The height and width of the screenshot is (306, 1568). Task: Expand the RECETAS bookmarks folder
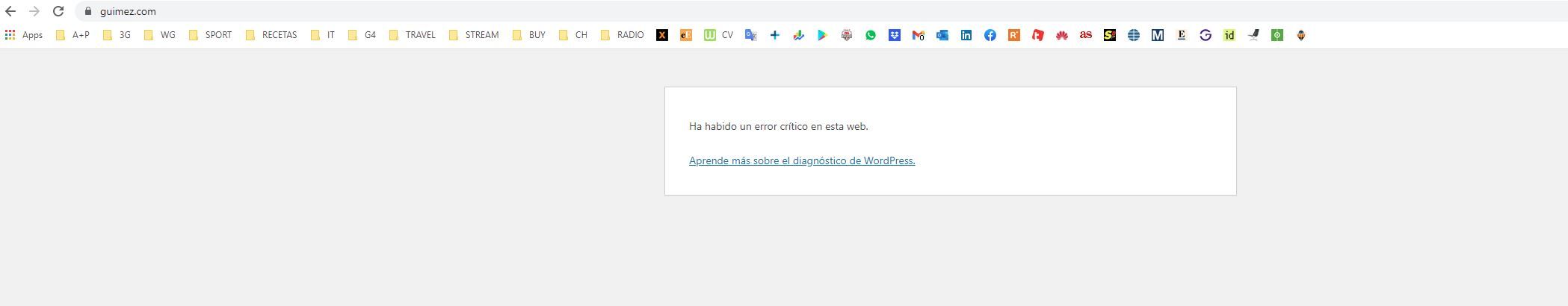(271, 35)
